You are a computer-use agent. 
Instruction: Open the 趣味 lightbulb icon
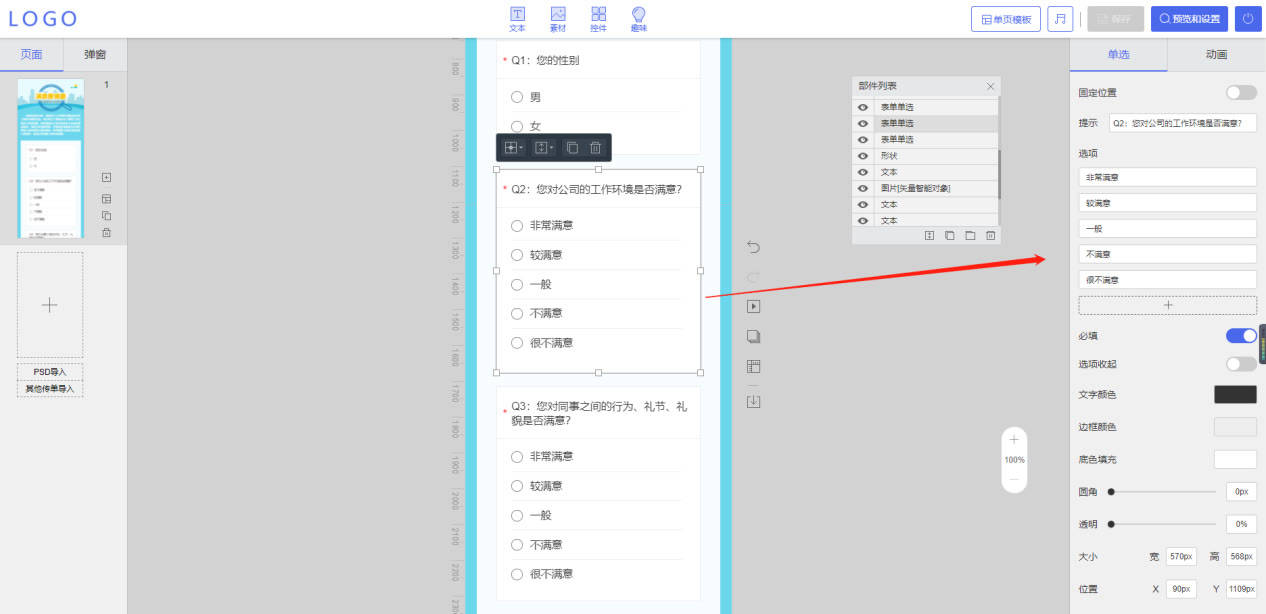[639, 19]
